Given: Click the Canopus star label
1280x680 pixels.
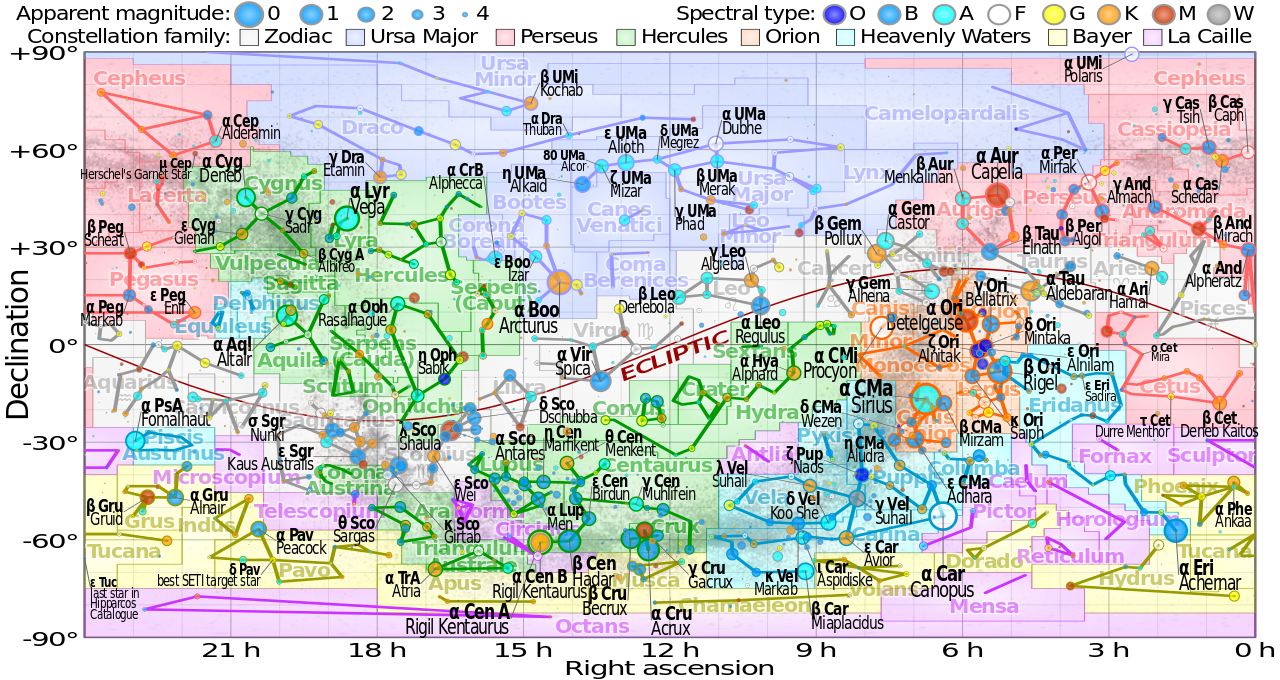Looking at the screenshot, I should 941,590.
